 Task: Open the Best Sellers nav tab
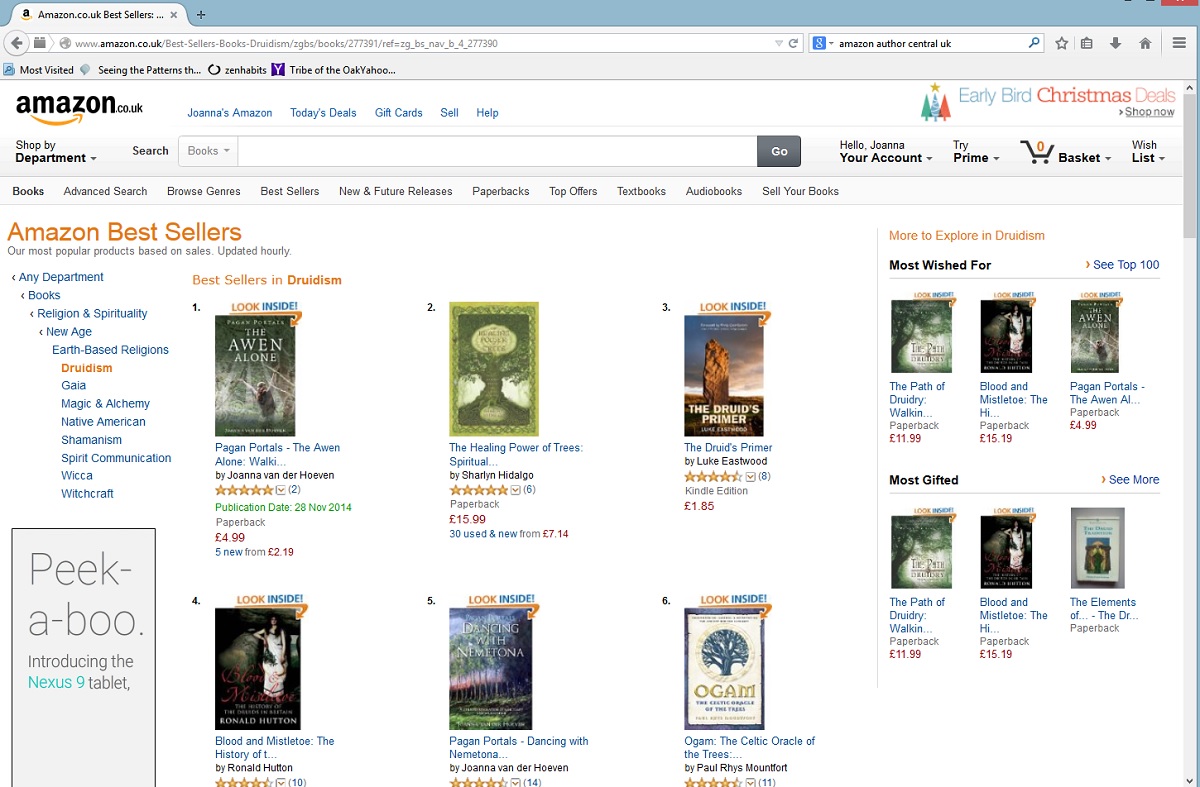point(289,191)
